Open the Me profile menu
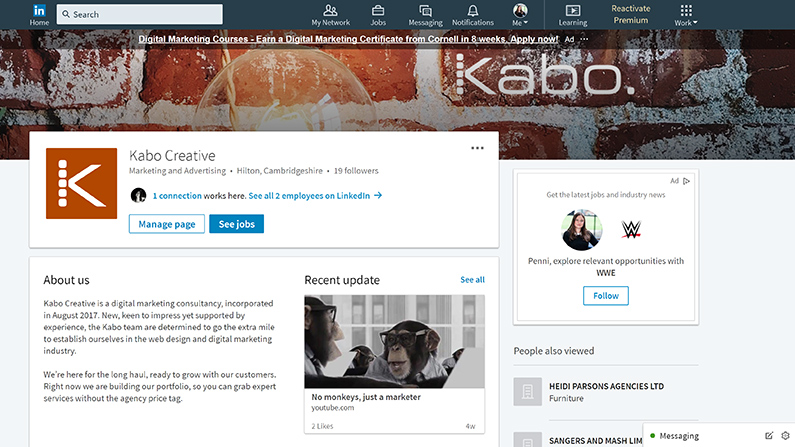795x447 pixels. [520, 15]
